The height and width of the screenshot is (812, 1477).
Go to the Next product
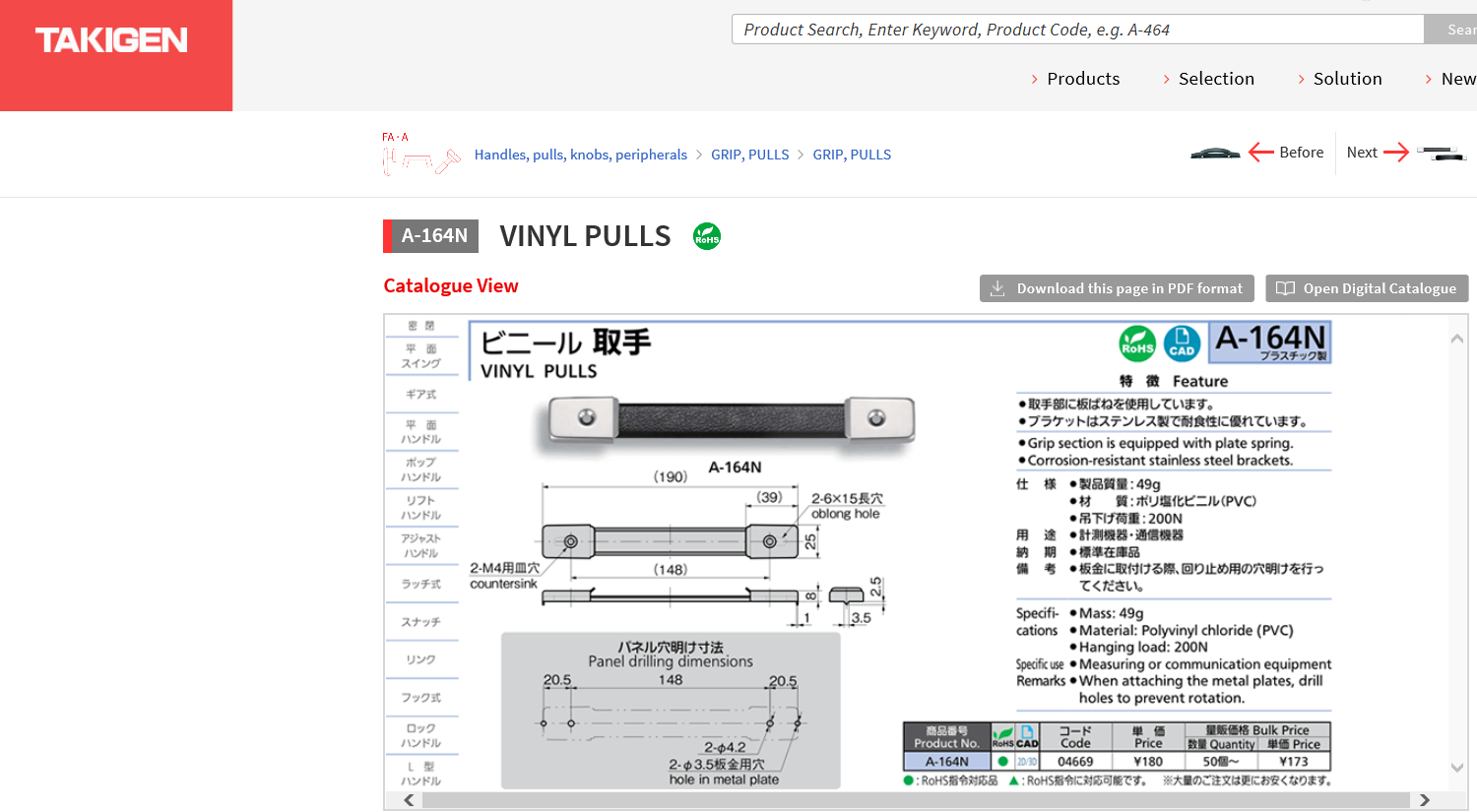pos(1362,153)
